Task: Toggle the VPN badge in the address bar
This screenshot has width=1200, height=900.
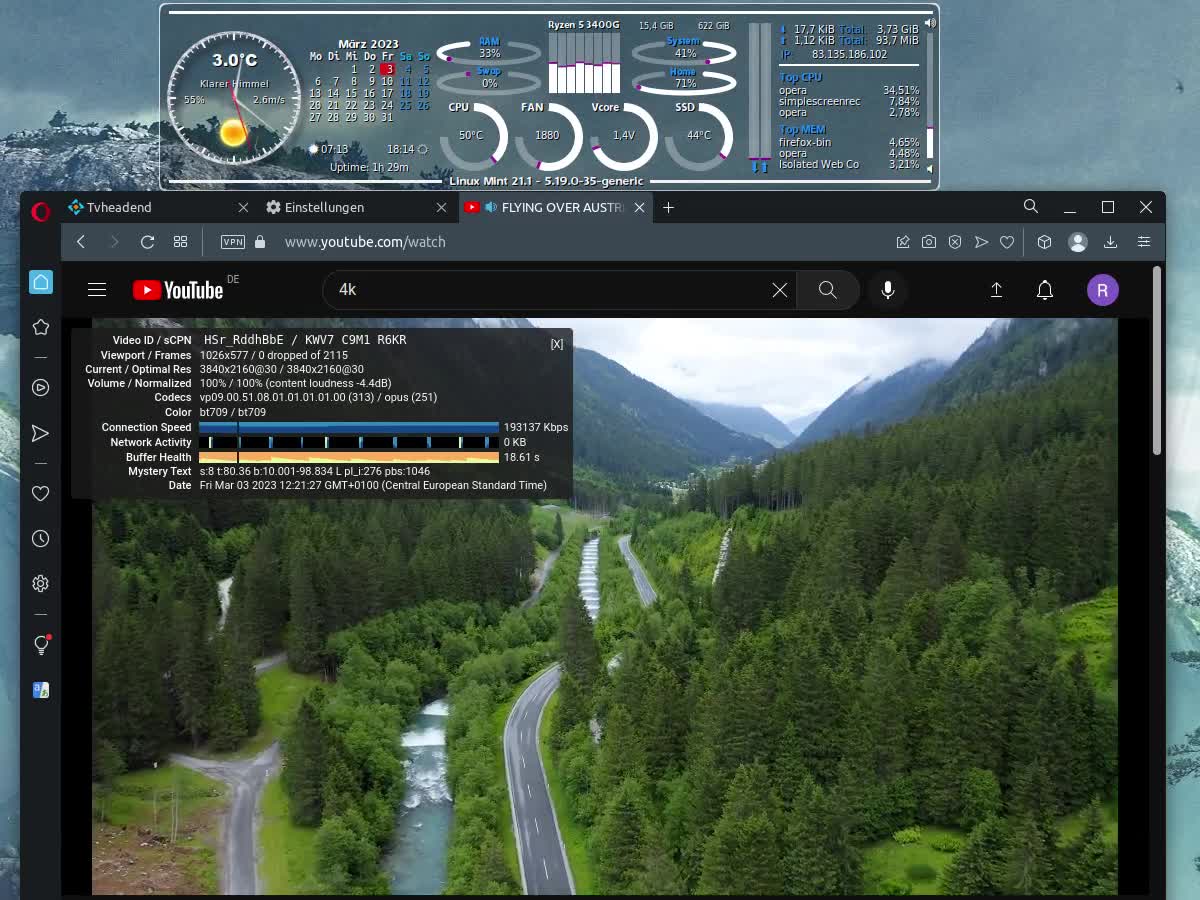Action: (232, 242)
